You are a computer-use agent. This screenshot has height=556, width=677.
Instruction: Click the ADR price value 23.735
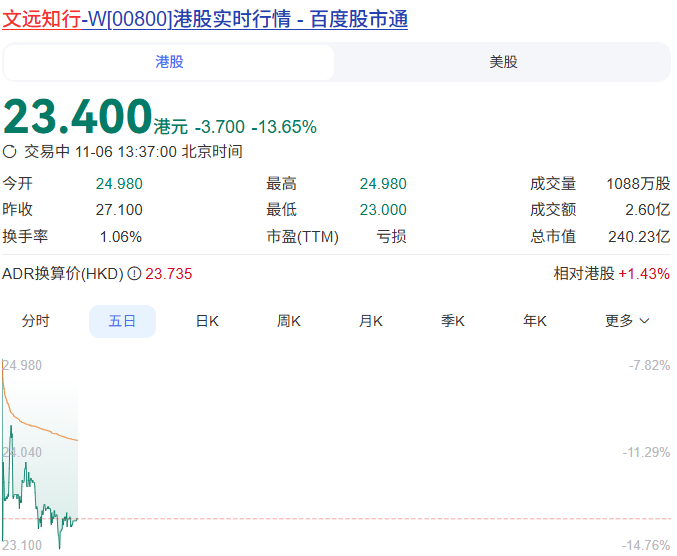169,274
